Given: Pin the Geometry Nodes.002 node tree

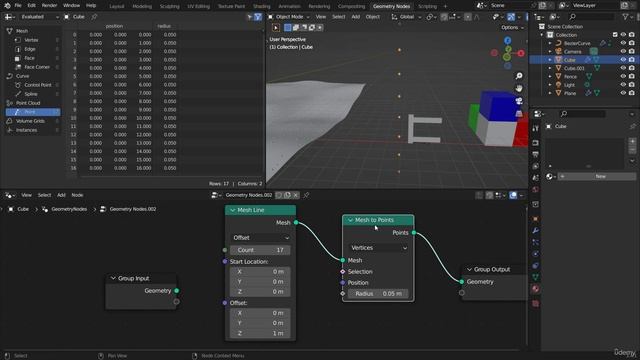Looking at the screenshot, I should pyautogui.click(x=306, y=195).
